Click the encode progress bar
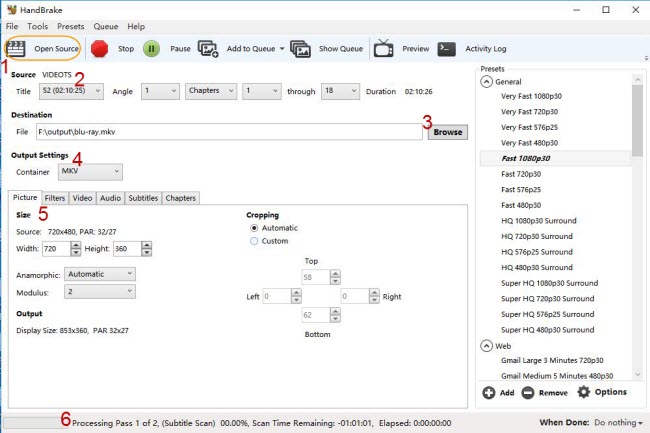This screenshot has width=650, height=433. pos(31,423)
